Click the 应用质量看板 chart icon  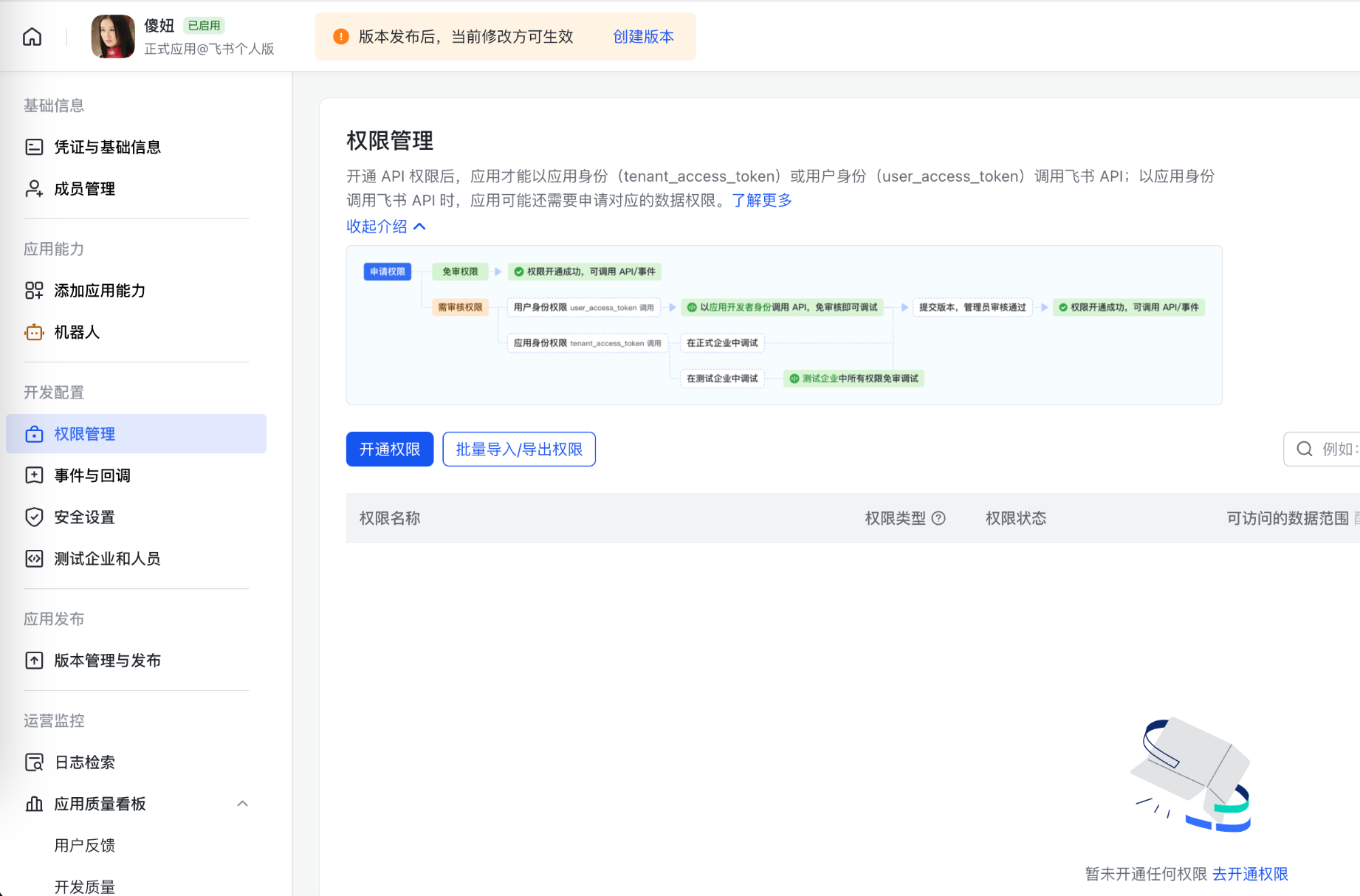34,804
